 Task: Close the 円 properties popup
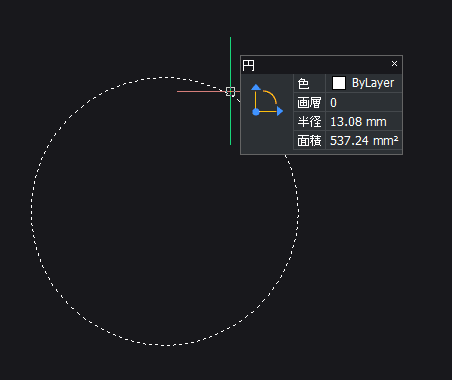tap(394, 64)
